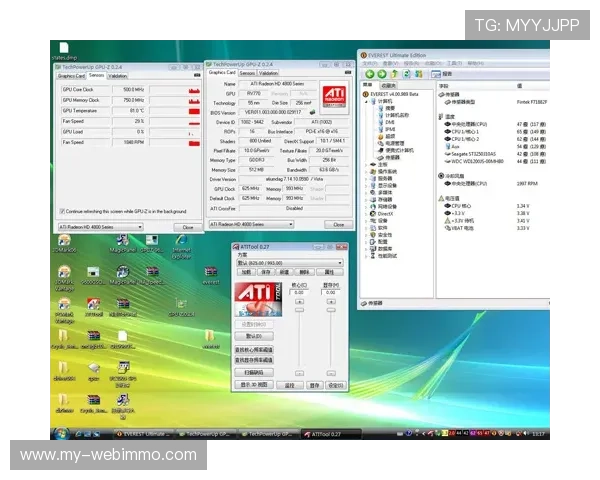Open the File (文件) menu in EVEREST
The width and height of the screenshot is (600, 480).
click(x=370, y=63)
